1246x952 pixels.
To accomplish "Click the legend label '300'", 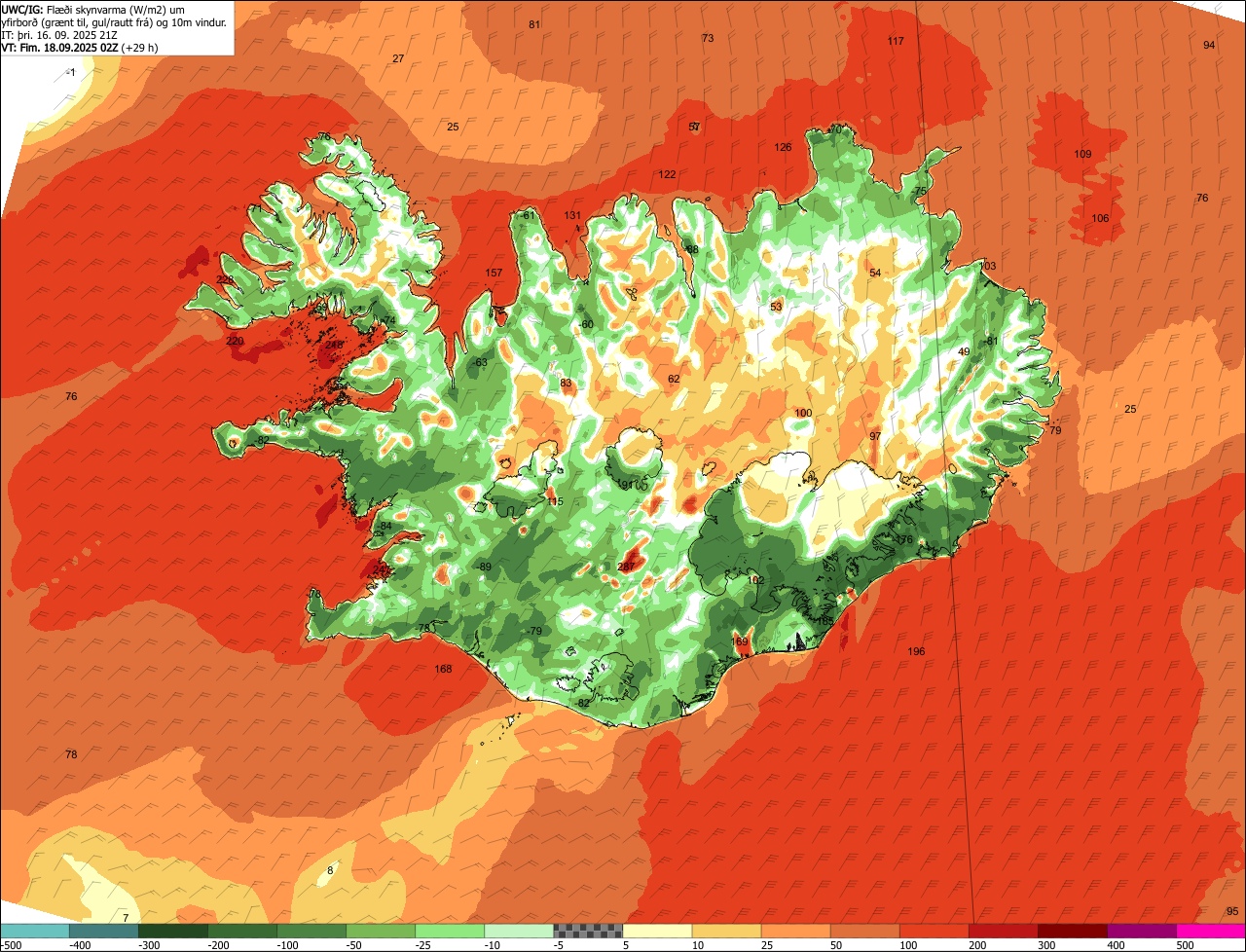I will [x=1047, y=945].
